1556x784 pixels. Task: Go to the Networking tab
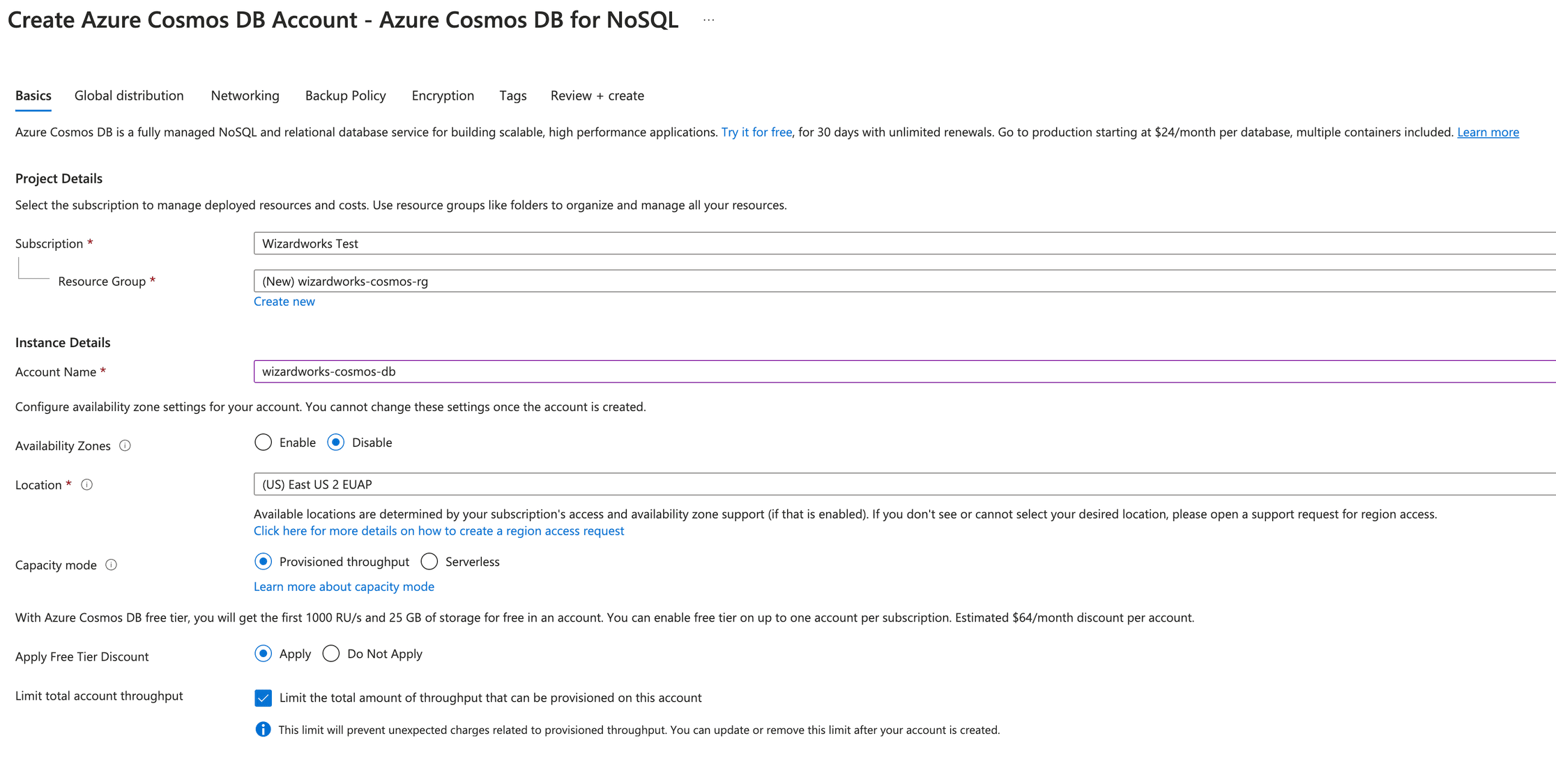click(x=245, y=95)
